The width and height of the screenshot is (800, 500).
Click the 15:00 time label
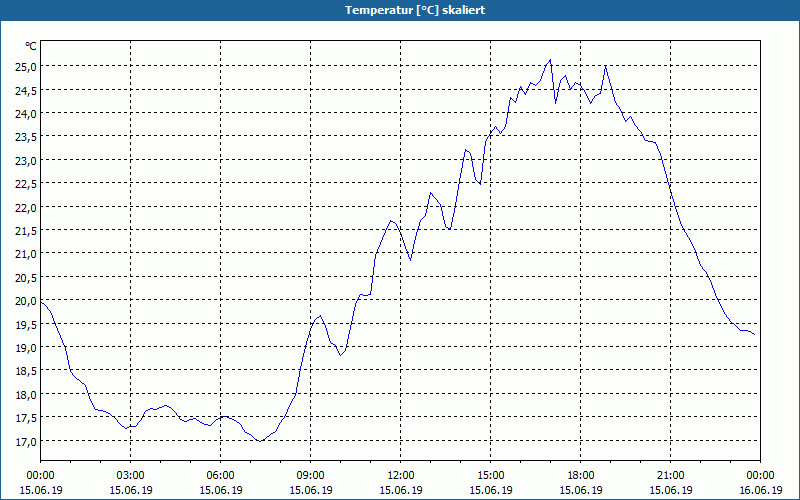pos(491,476)
